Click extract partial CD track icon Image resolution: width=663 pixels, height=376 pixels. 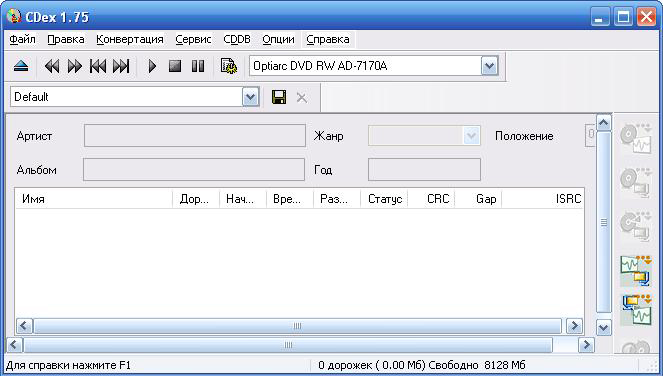636,226
